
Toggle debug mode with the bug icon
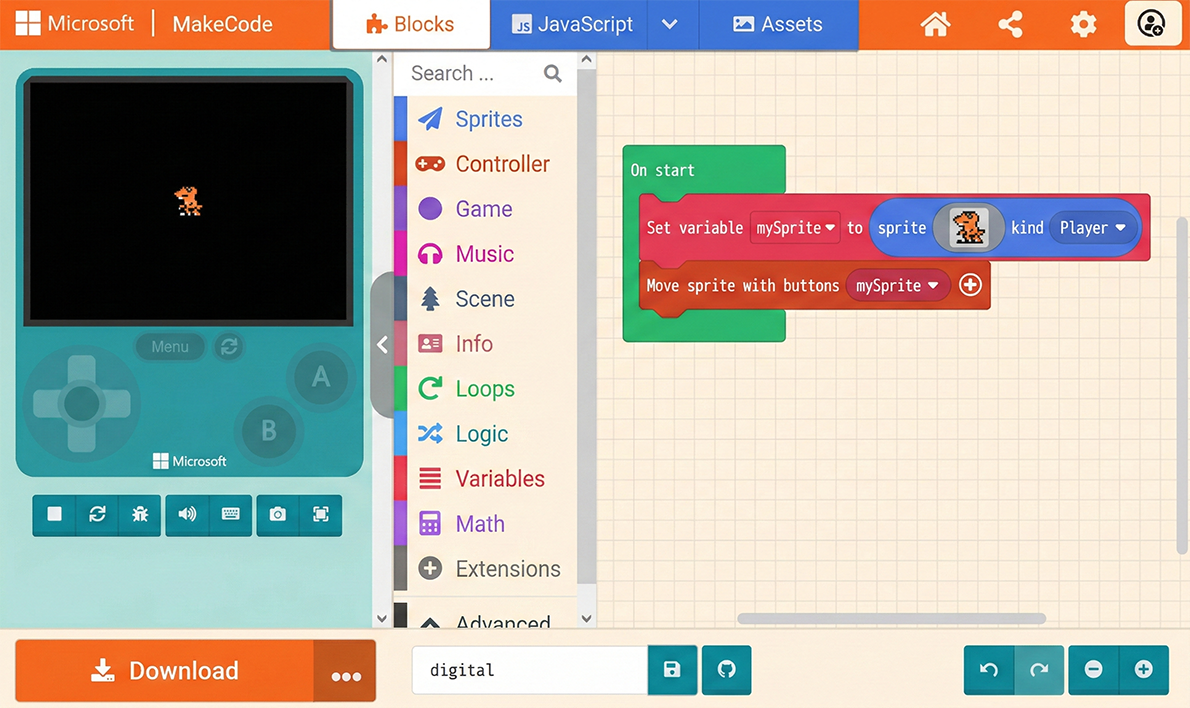tap(140, 514)
